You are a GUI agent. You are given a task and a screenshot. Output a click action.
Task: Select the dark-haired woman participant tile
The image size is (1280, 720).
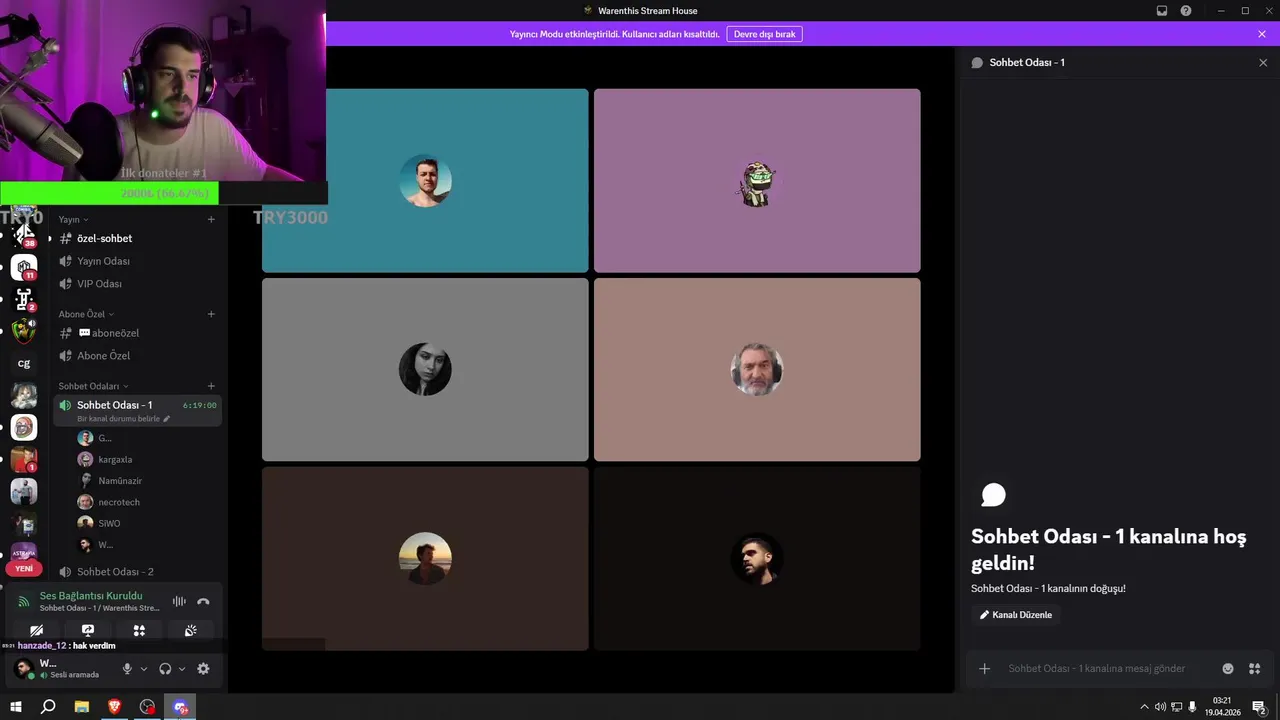coord(425,369)
